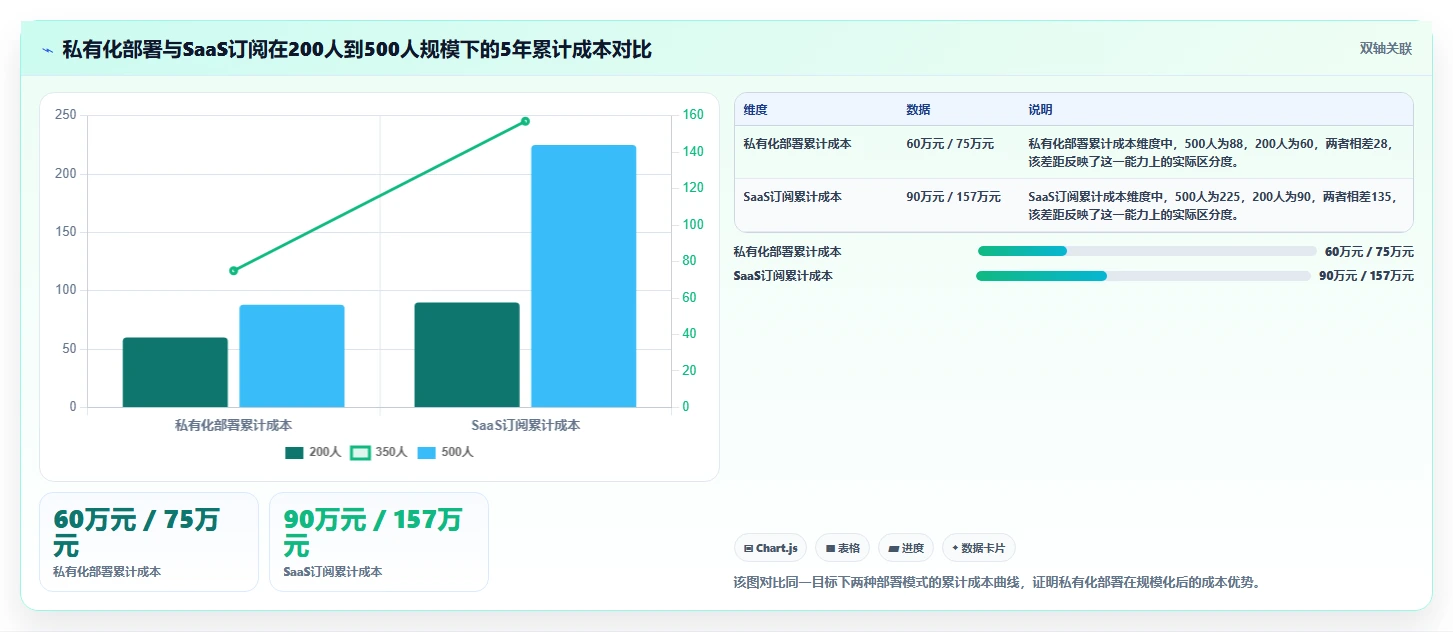Click the diamond icon in 数据卡片 chip
The height and width of the screenshot is (632, 1453).
(x=955, y=548)
